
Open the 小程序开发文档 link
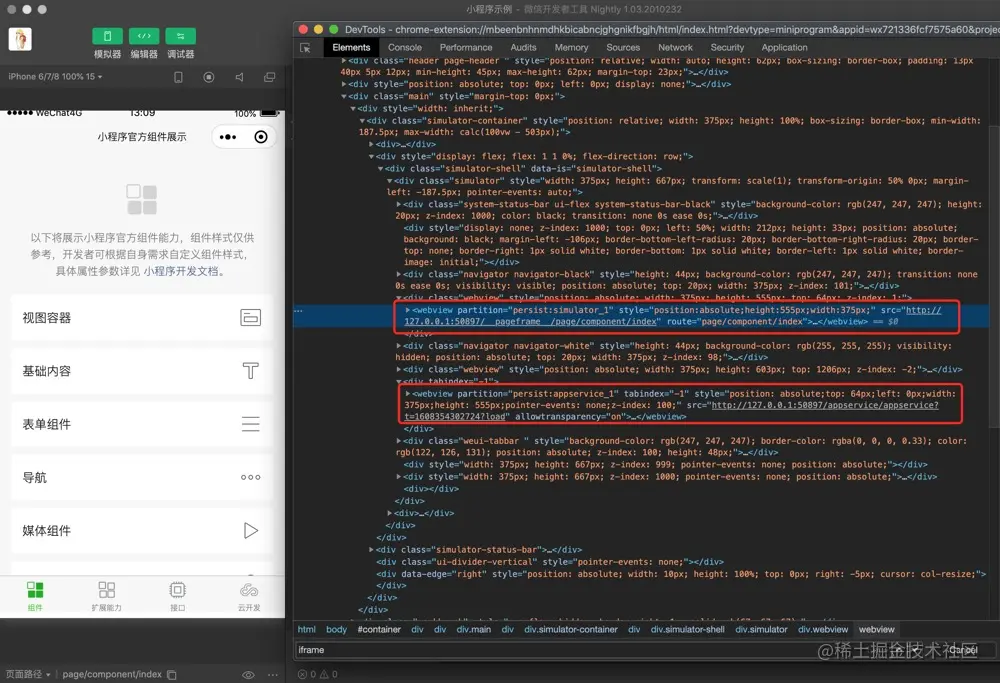[x=180, y=271]
